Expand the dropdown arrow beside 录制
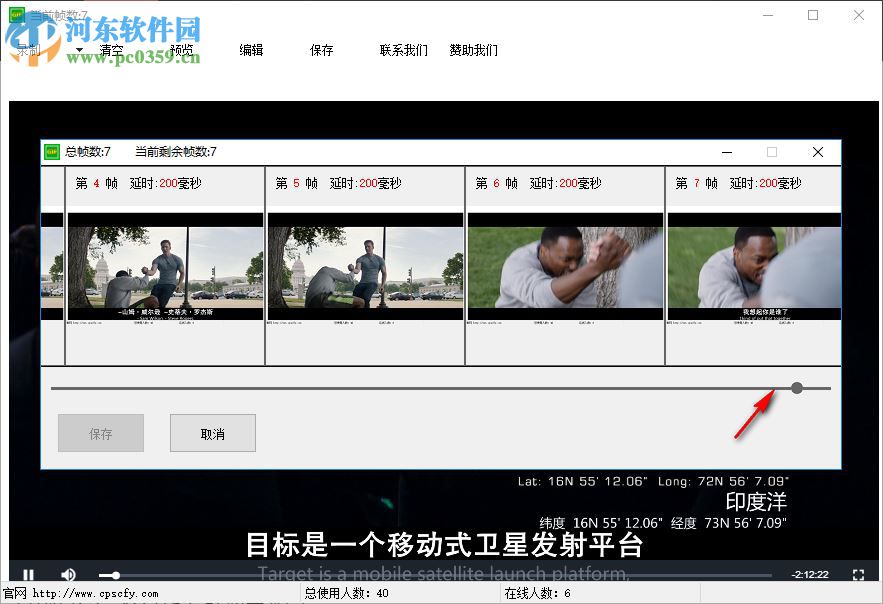Viewport: 883px width, 604px height. click(x=79, y=50)
